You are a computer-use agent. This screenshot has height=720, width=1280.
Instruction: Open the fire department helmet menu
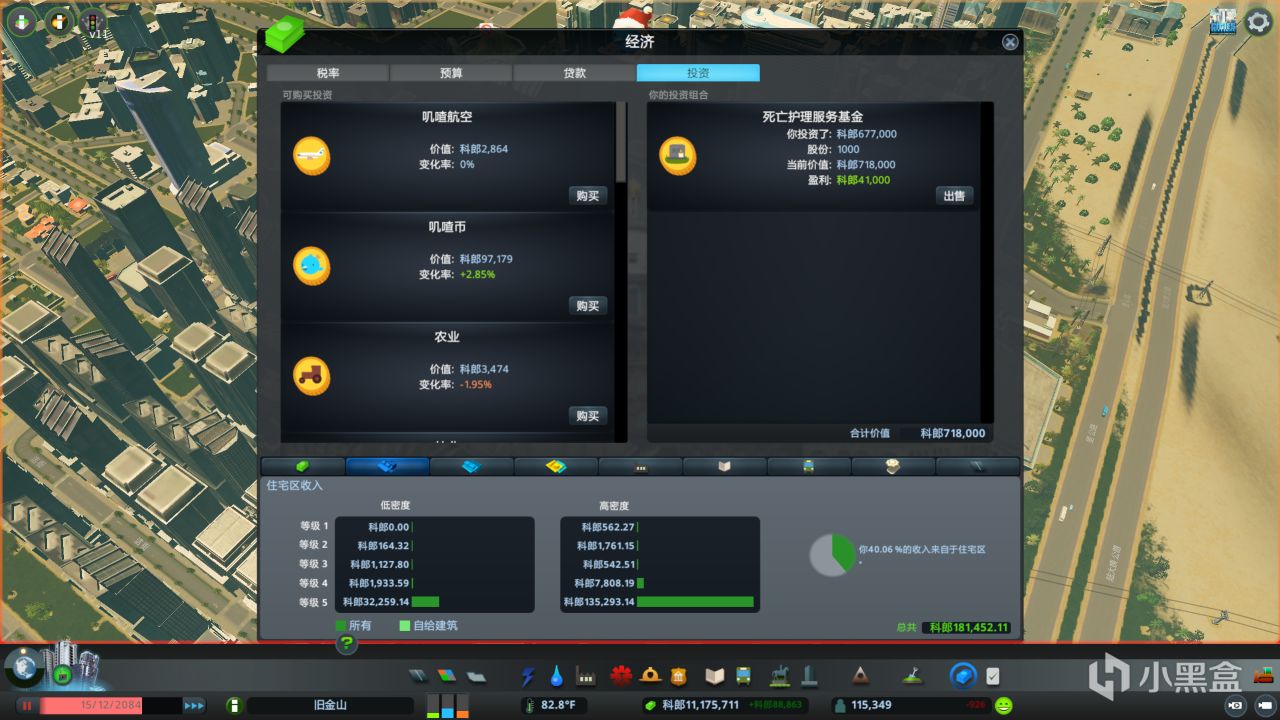click(650, 677)
